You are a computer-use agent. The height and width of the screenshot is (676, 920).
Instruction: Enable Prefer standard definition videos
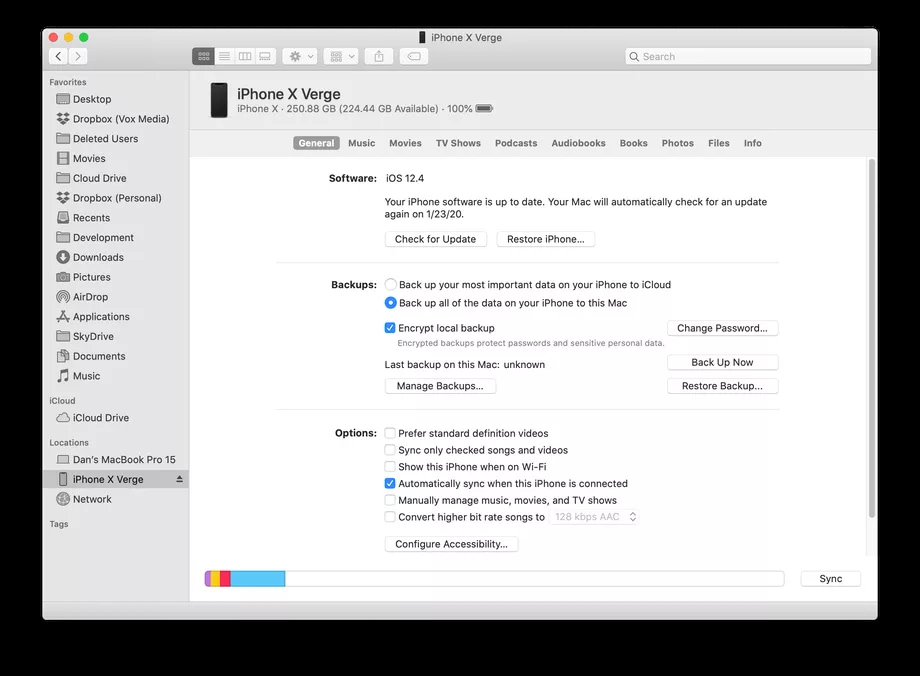tap(390, 433)
